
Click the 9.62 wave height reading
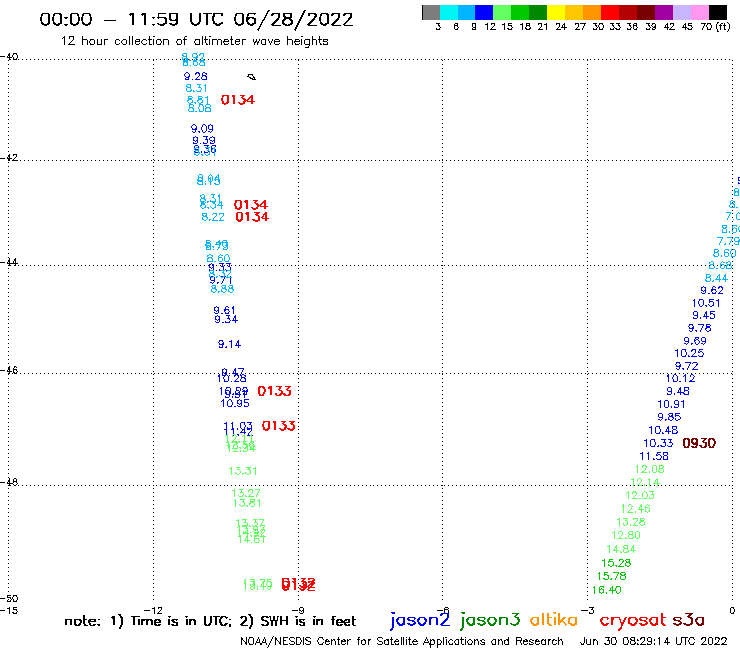coord(712,290)
